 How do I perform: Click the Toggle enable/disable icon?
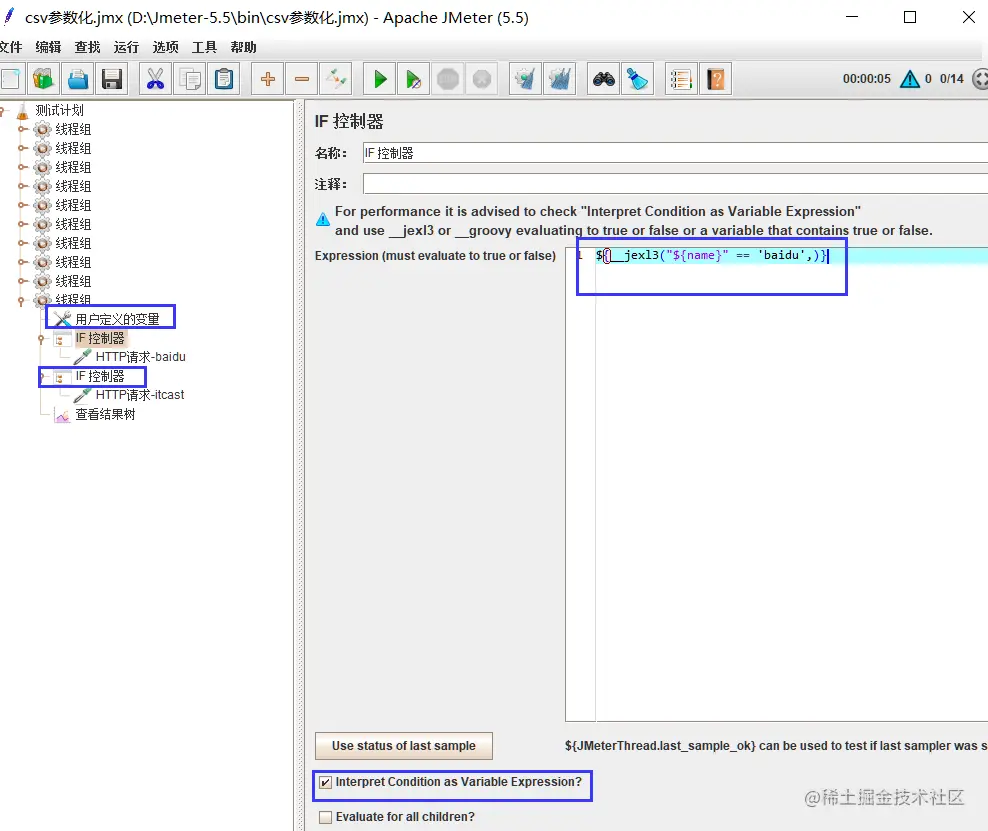336,79
